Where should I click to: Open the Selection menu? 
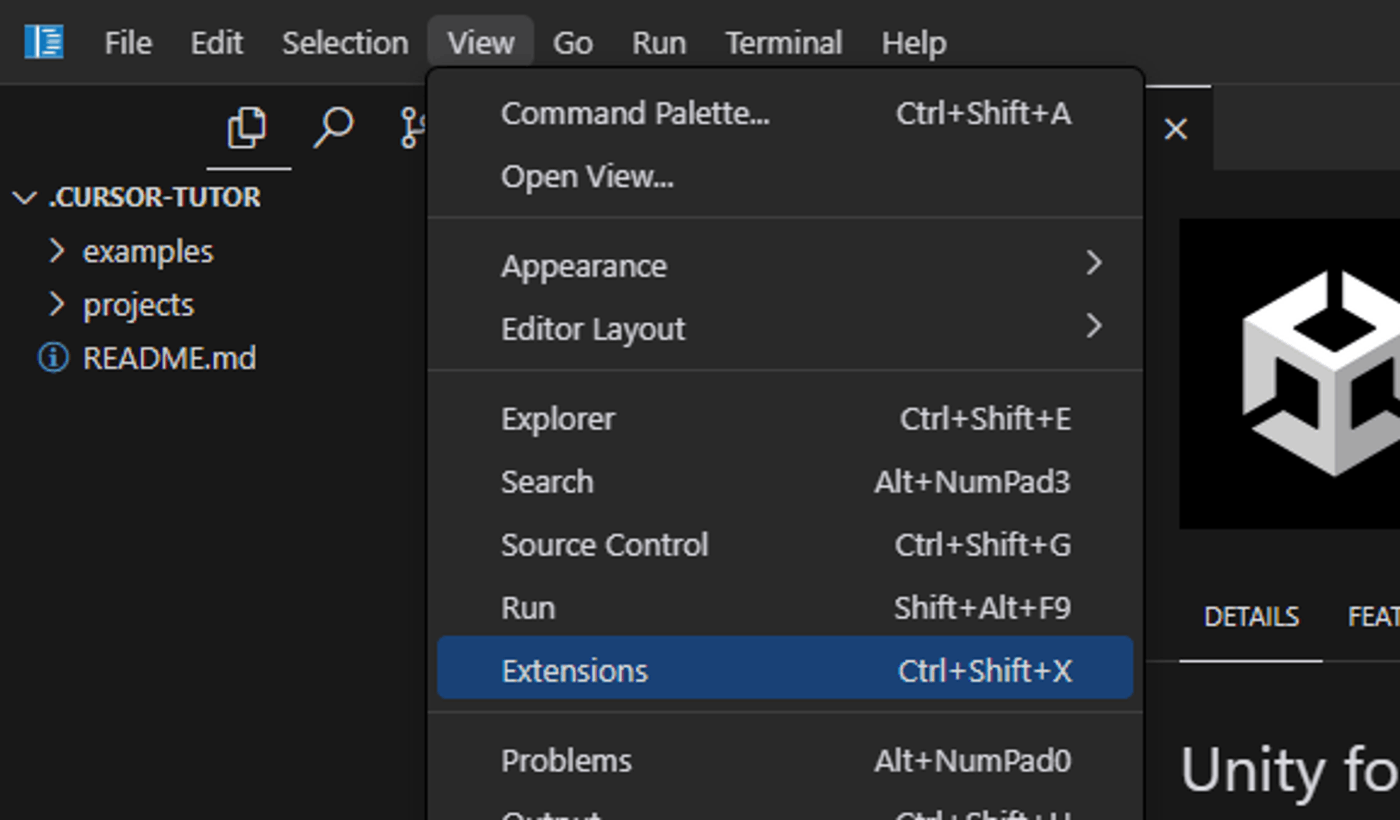click(x=345, y=43)
